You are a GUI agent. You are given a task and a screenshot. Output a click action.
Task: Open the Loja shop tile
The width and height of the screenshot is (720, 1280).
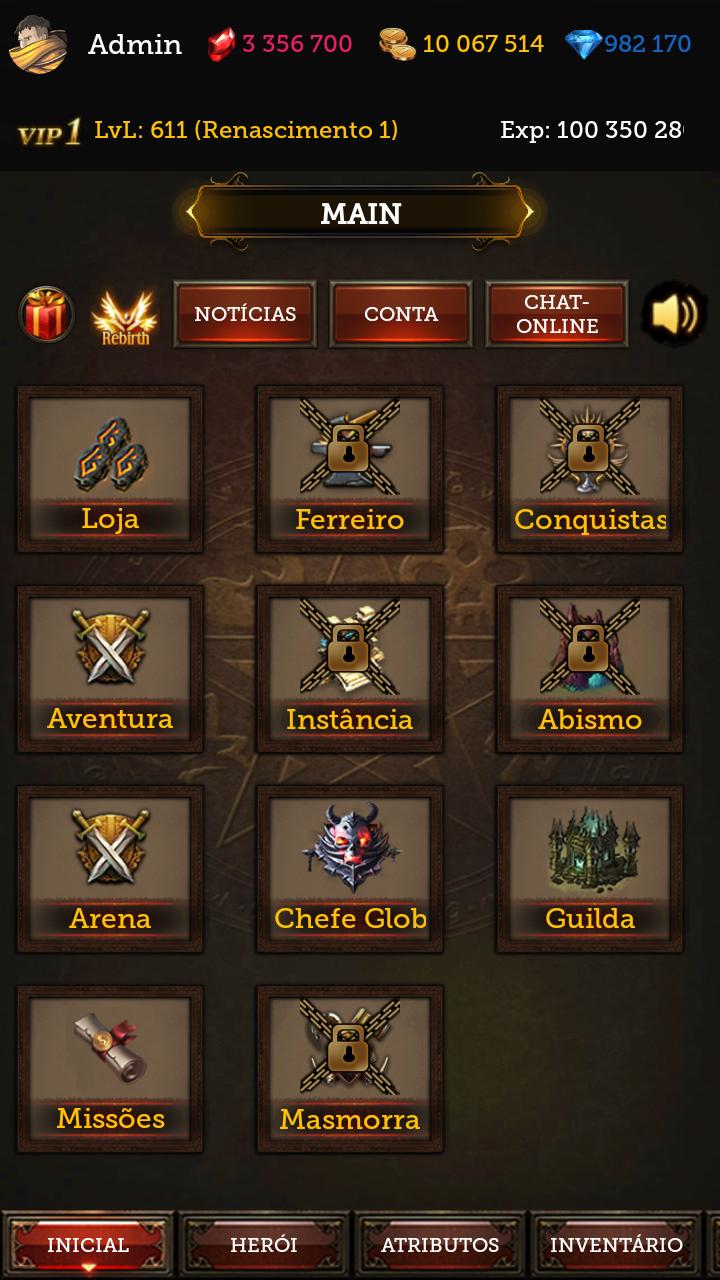(x=110, y=469)
